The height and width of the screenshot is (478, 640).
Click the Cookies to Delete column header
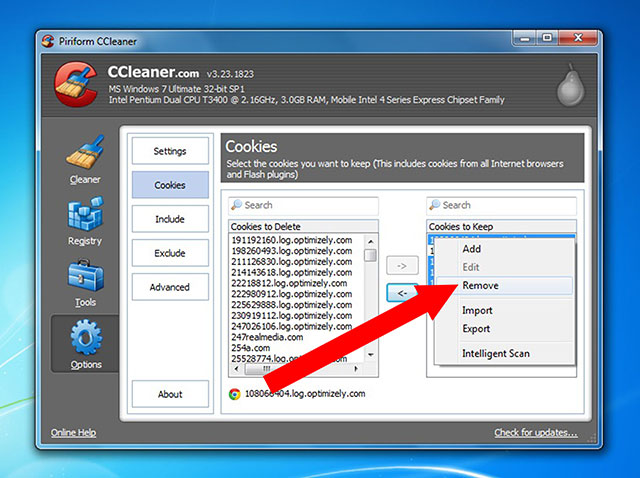(303, 227)
